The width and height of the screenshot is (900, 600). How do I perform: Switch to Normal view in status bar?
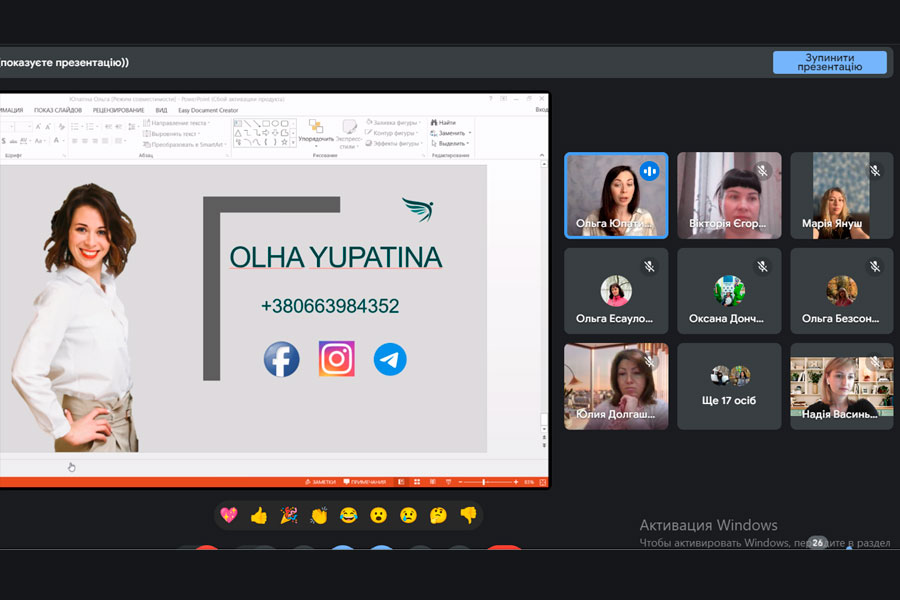click(401, 482)
